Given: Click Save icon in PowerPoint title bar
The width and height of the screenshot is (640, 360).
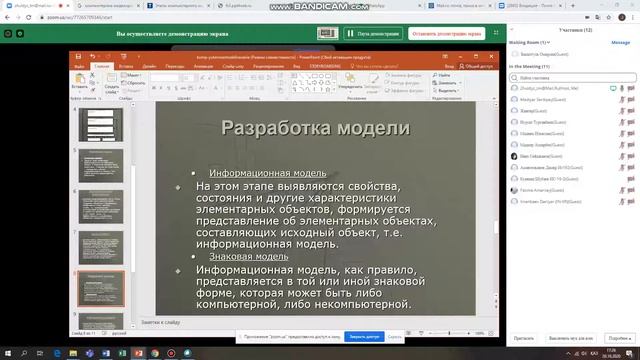Looking at the screenshot, I should pyautogui.click(x=78, y=57).
